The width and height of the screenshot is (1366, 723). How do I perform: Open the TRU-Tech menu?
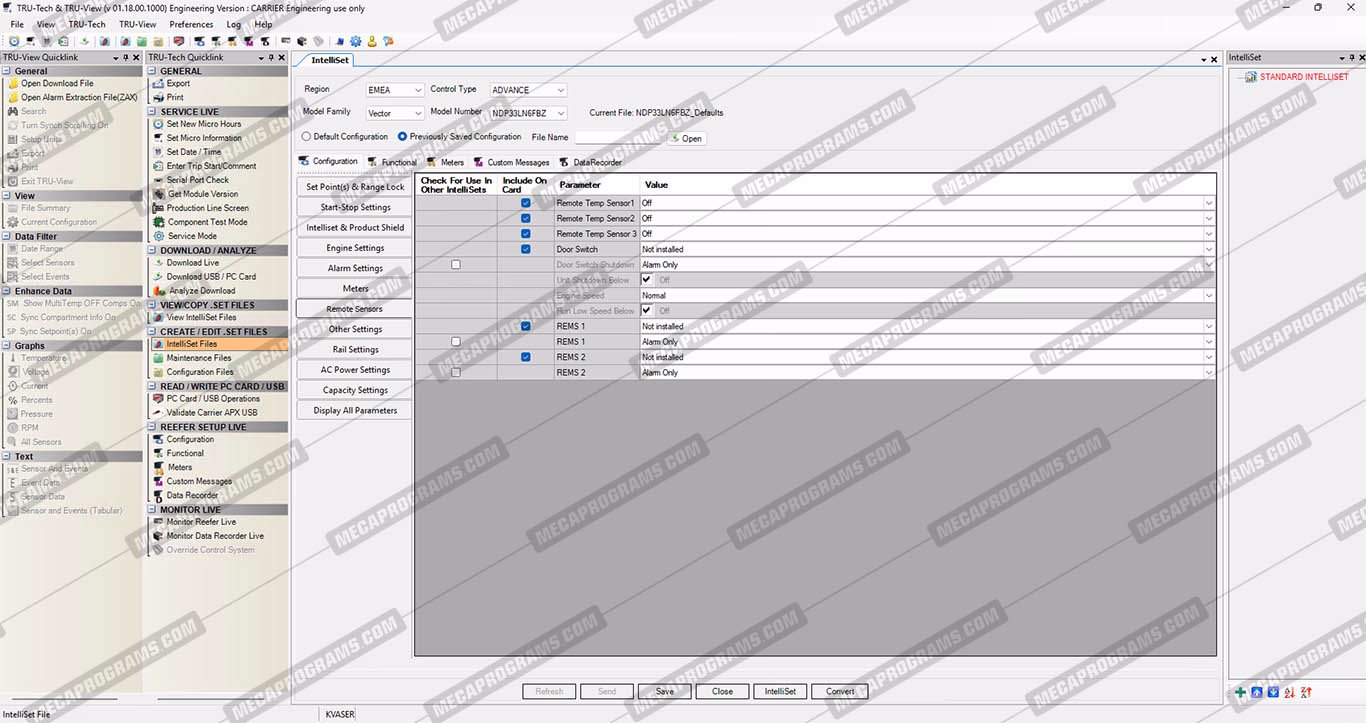tap(87, 24)
